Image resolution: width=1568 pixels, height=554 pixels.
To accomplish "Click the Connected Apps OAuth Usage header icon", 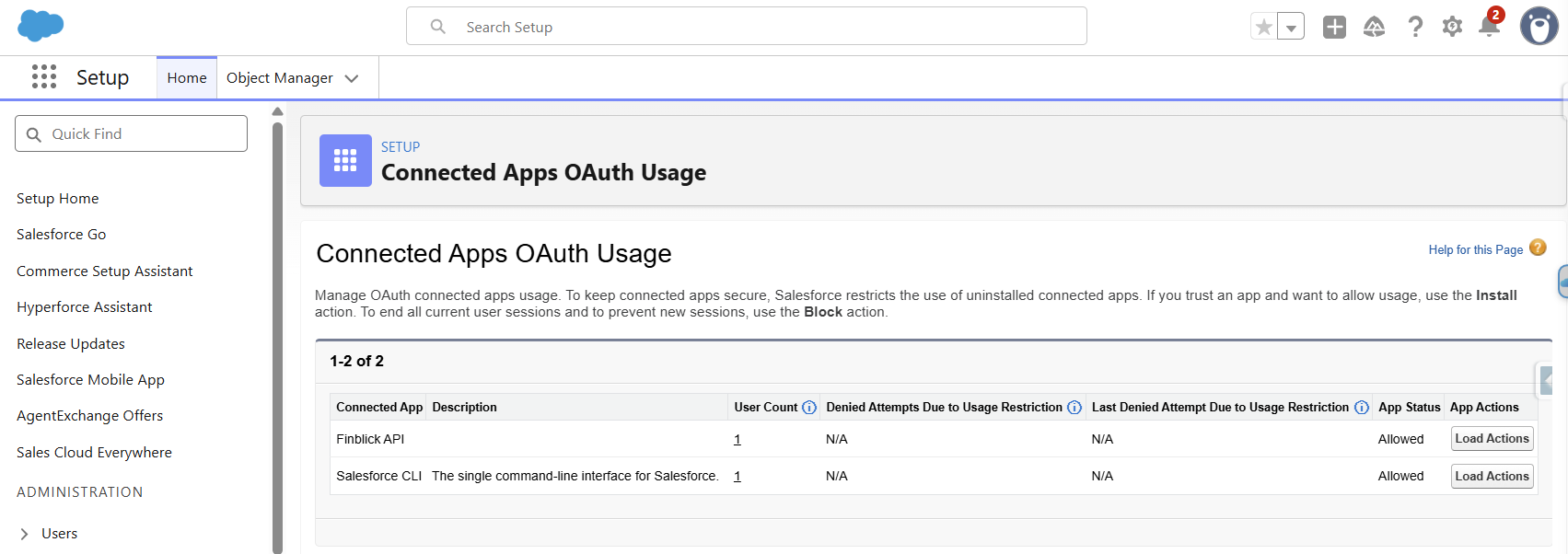I will click(345, 160).
